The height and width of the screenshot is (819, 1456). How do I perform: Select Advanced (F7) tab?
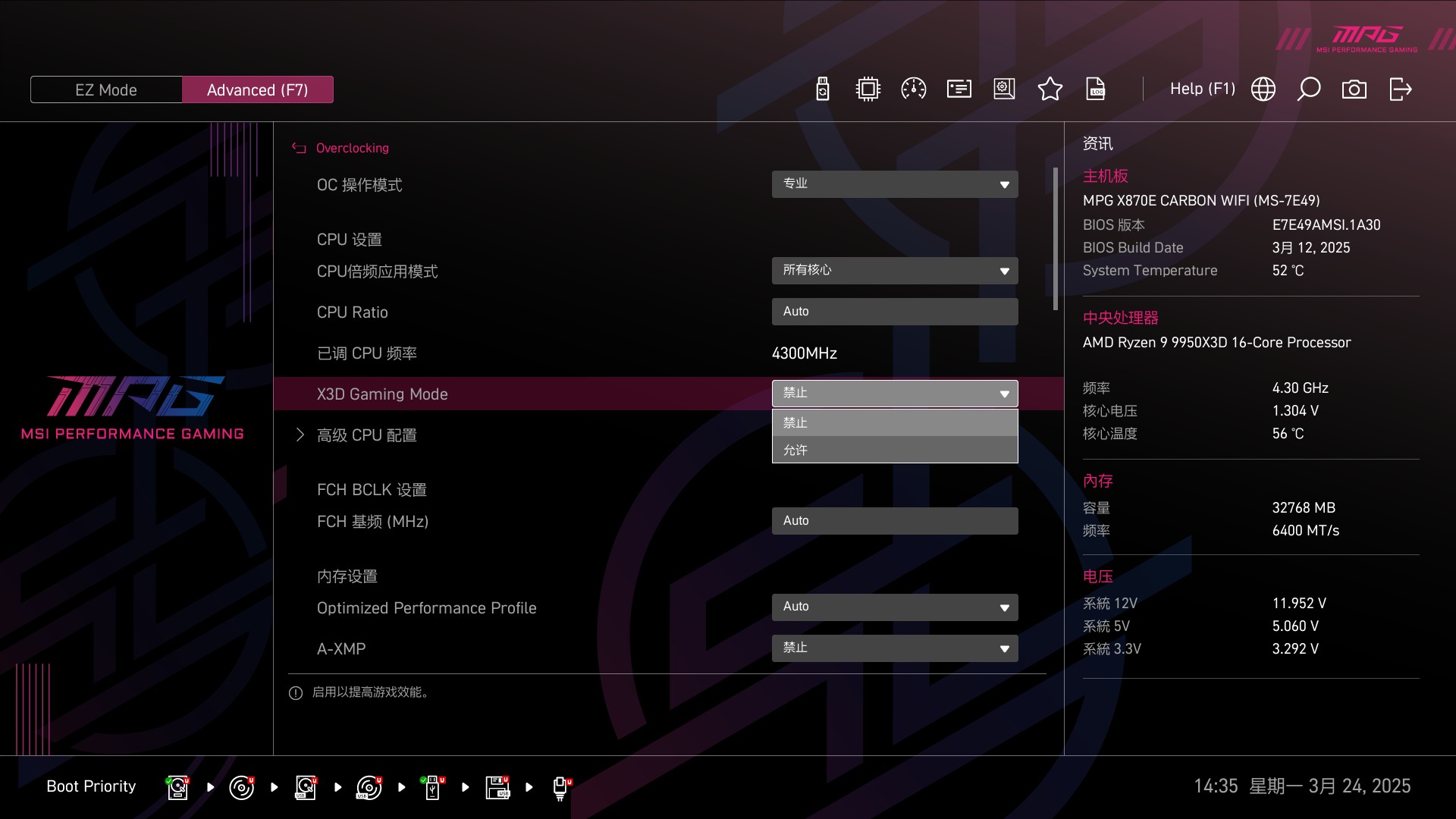click(x=257, y=89)
